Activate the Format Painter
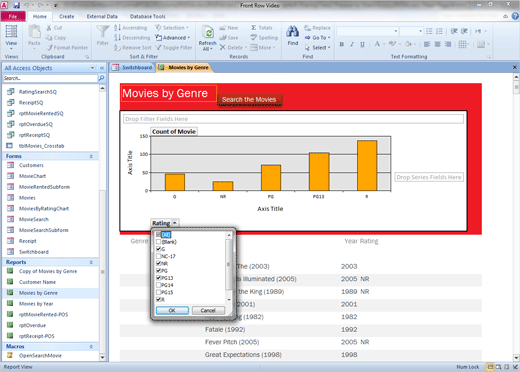 [67, 48]
